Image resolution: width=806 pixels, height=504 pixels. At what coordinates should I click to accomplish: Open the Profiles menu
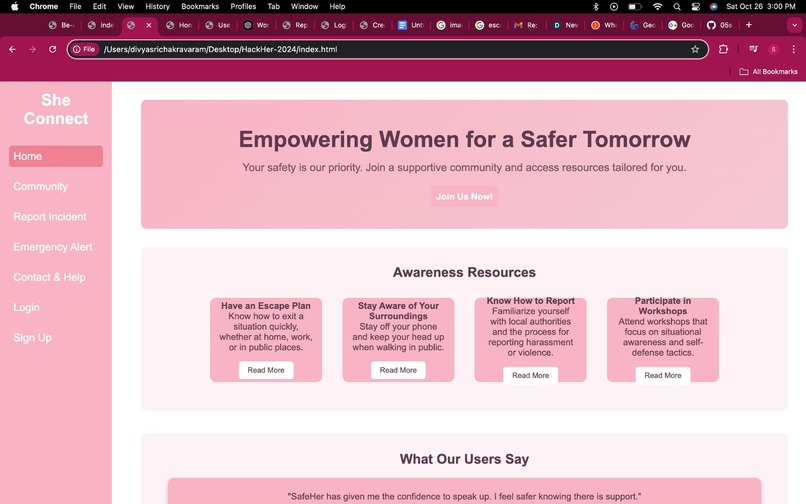(243, 6)
